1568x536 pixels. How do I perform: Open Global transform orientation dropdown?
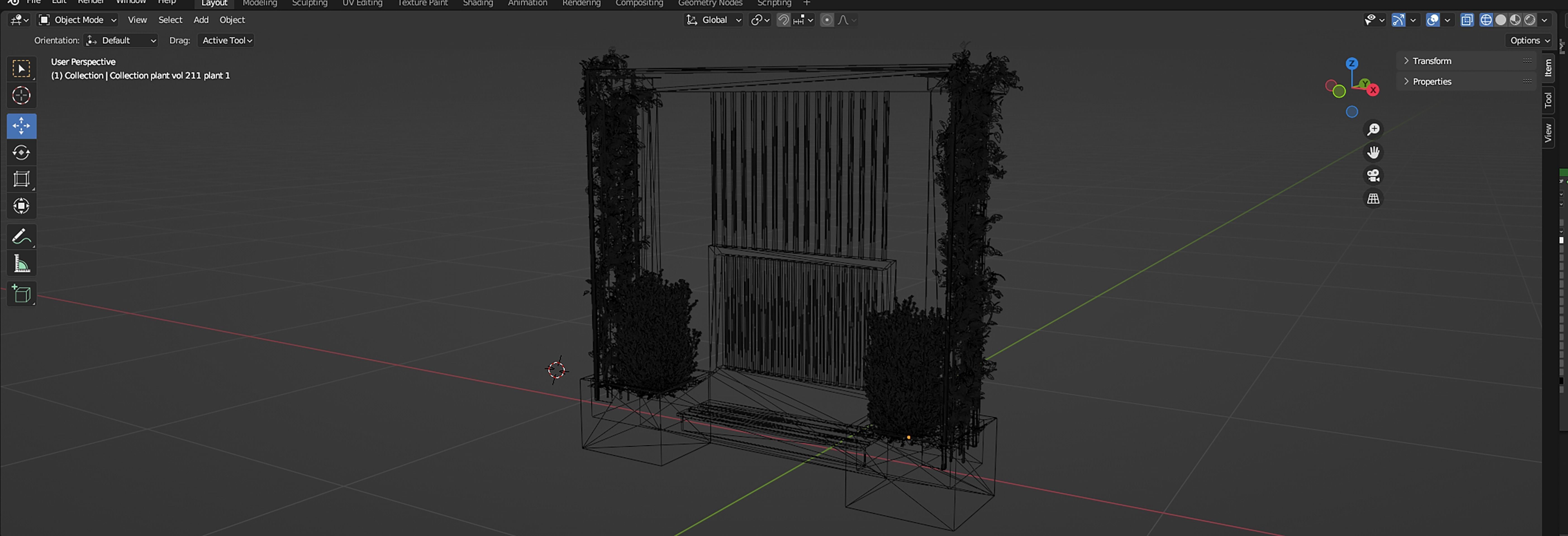click(713, 20)
